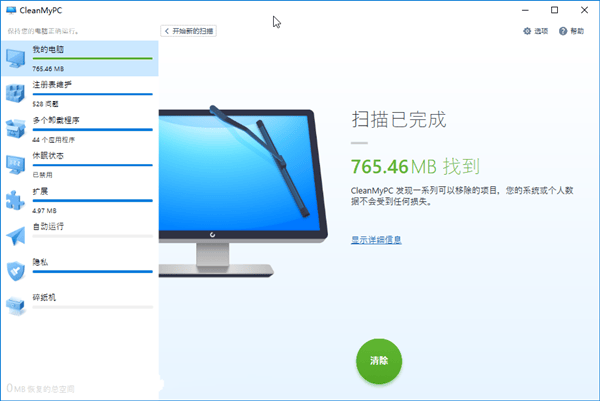Open 帮助 help label
This screenshot has height=401, width=600.
tap(577, 31)
